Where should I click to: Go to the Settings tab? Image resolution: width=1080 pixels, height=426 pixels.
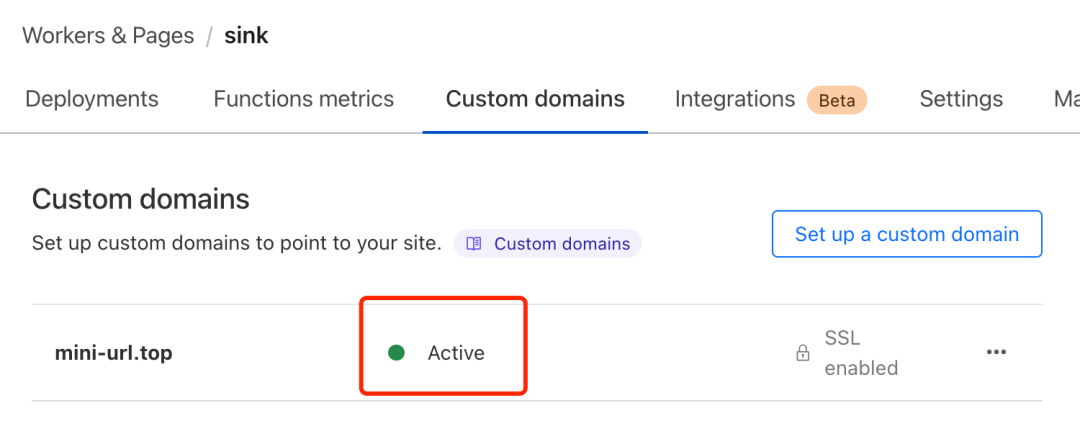click(x=961, y=99)
